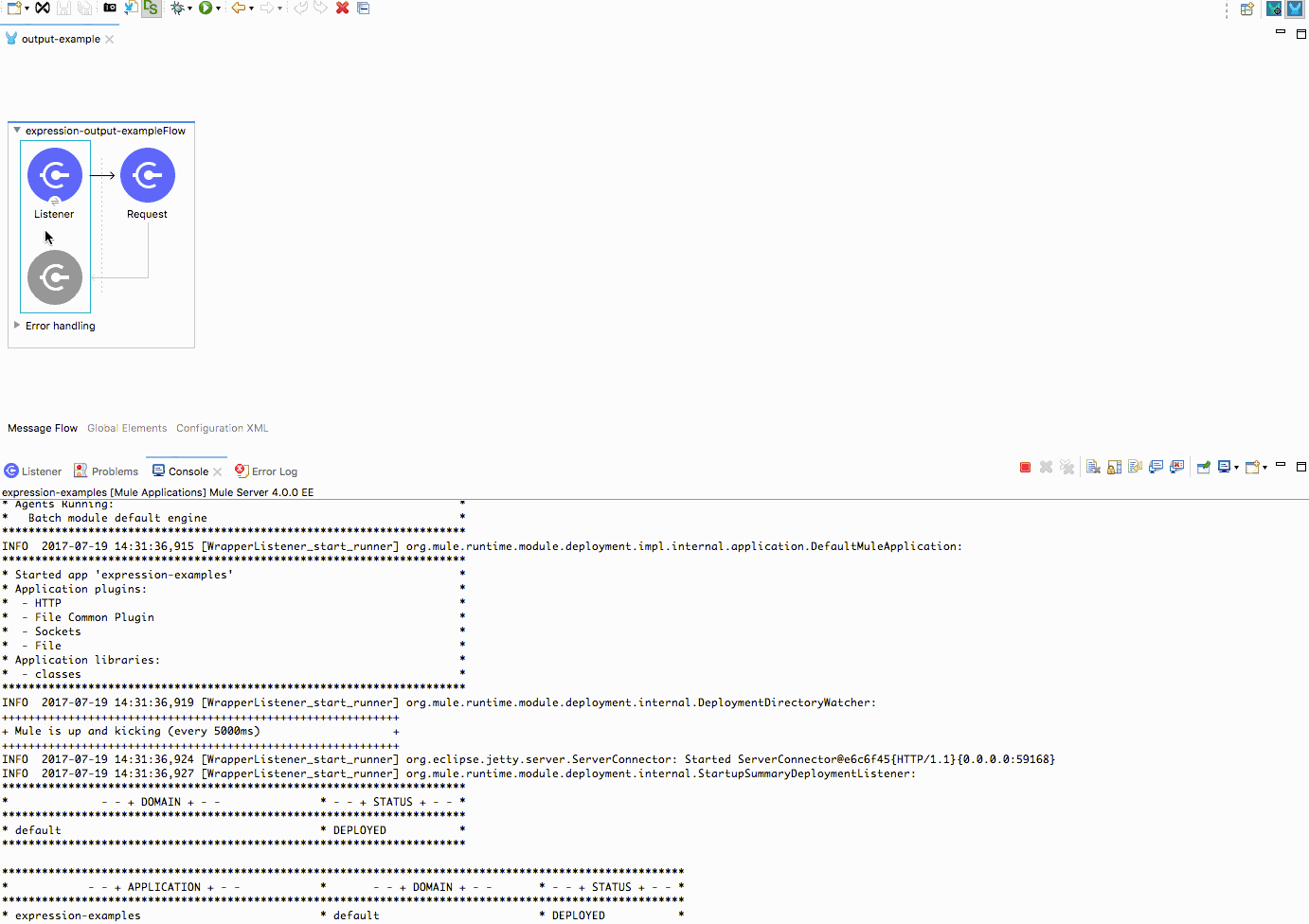Expand the Error handling section
Viewport: 1309px width, 924px height.
pyautogui.click(x=17, y=325)
